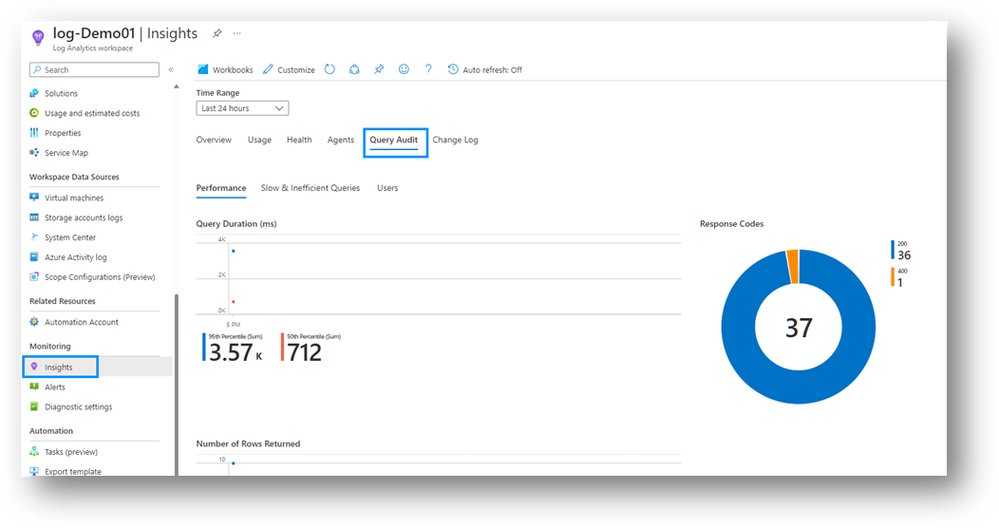Switch to the Overview tab
The image size is (999, 528).
pos(213,139)
